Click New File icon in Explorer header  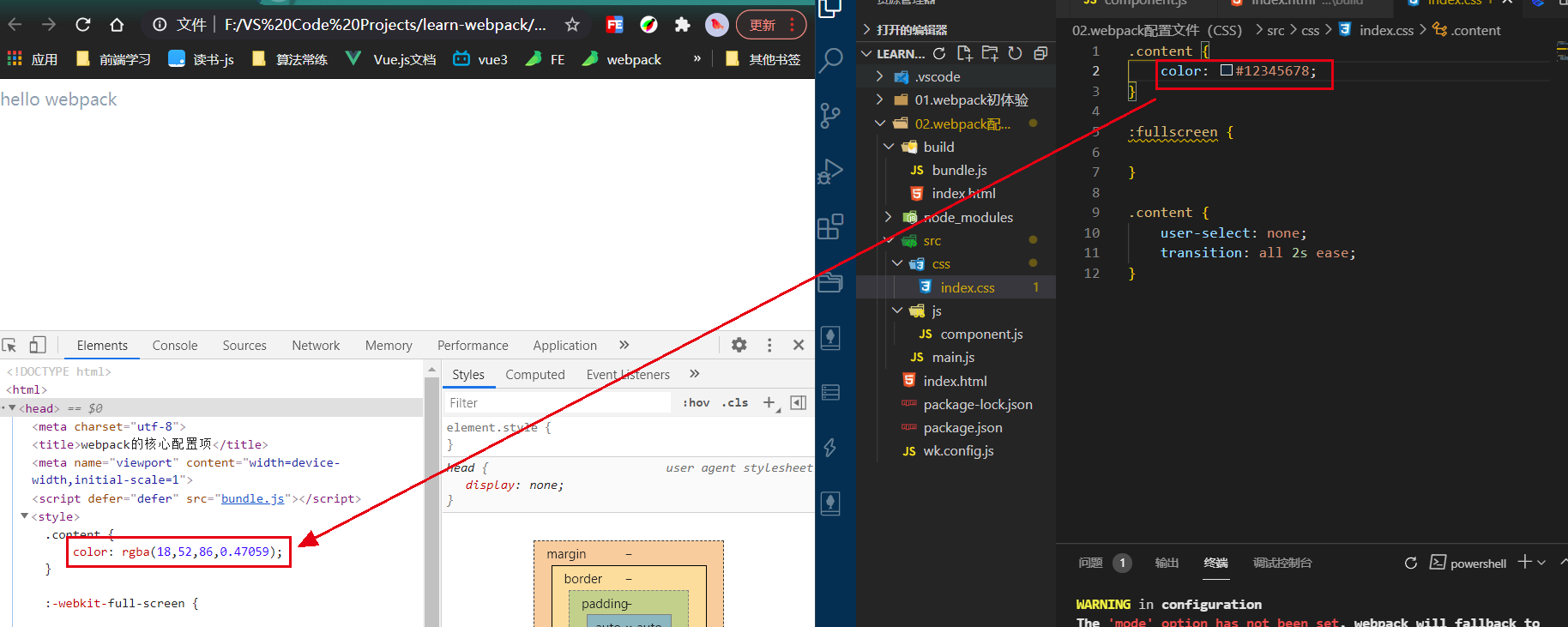[x=964, y=53]
